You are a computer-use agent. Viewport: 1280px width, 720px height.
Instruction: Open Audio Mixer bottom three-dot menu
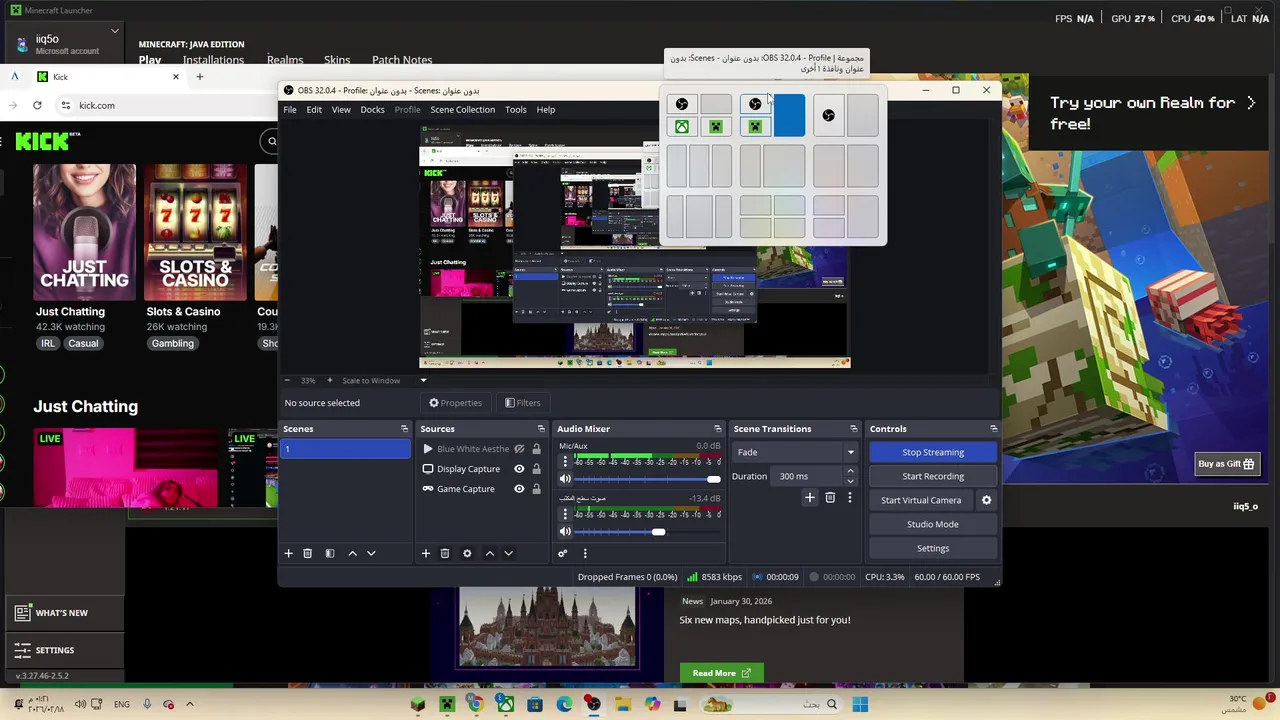(x=585, y=553)
